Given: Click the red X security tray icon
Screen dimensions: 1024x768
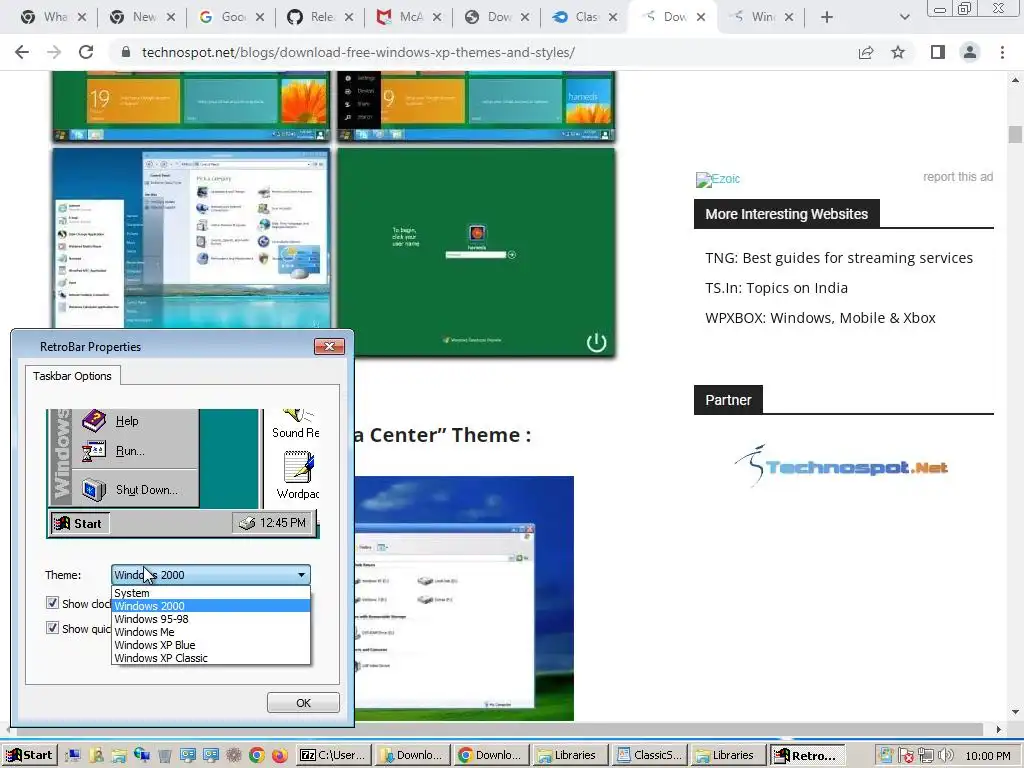Looking at the screenshot, I should [x=906, y=756].
